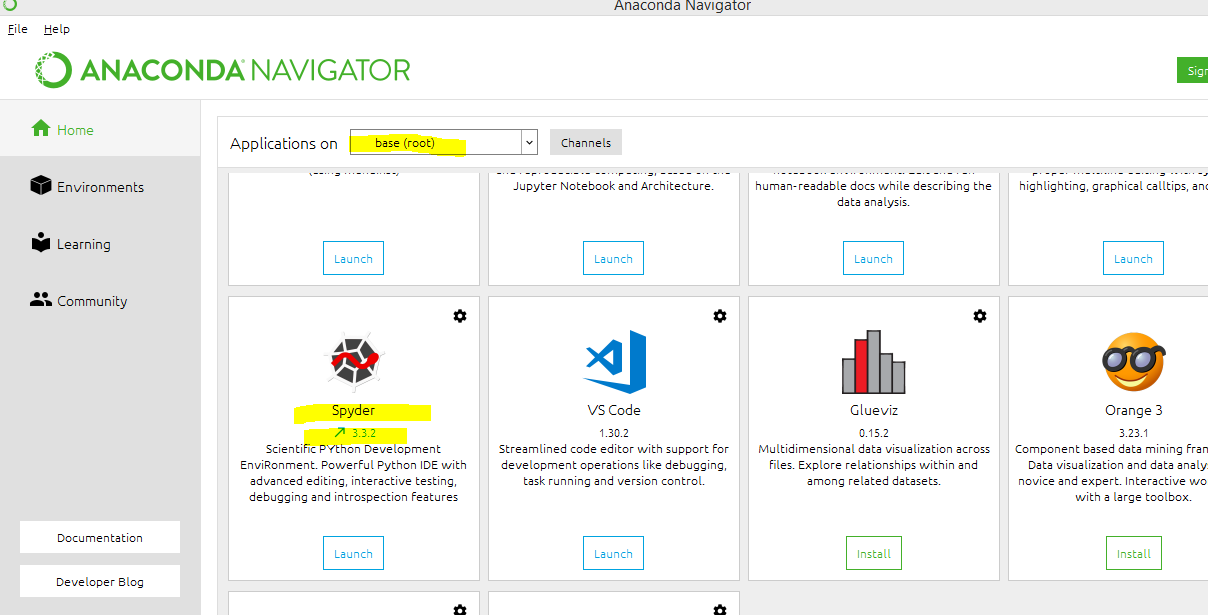The width and height of the screenshot is (1208, 615).
Task: Click the Orange 3 smiley icon
Action: click(1133, 362)
